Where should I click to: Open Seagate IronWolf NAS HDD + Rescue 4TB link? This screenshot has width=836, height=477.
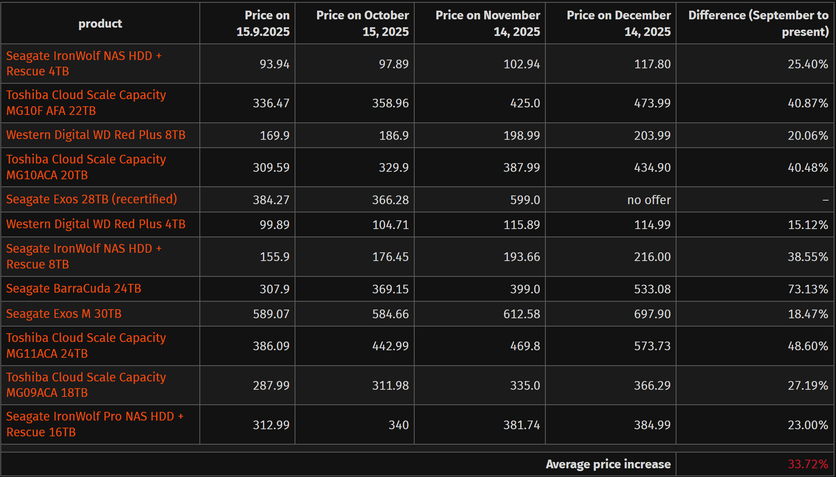pos(84,64)
